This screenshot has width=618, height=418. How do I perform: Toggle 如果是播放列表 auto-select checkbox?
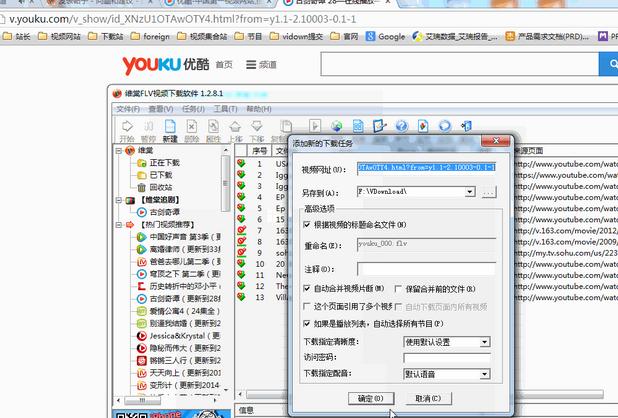click(x=307, y=323)
